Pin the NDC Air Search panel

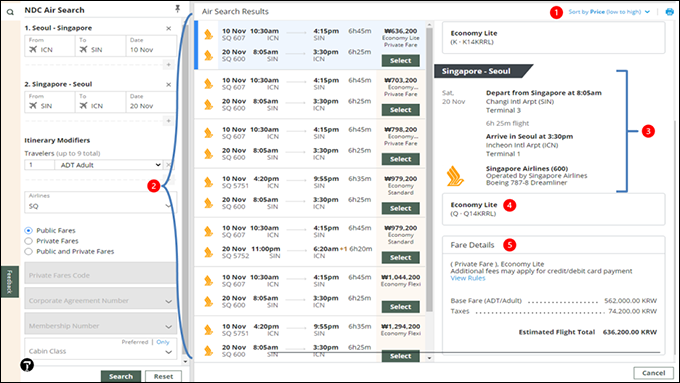[x=177, y=9]
